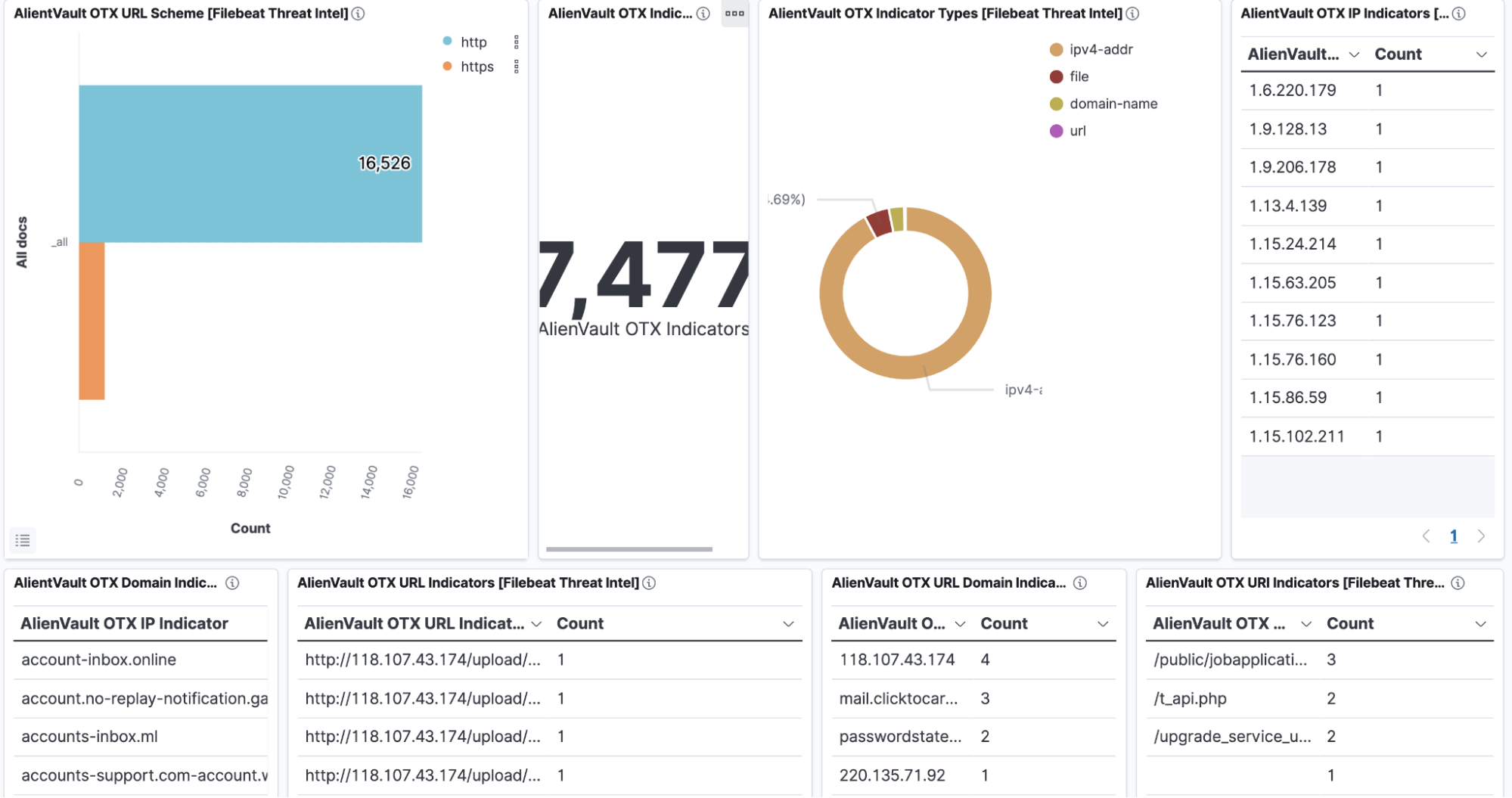Select row 1.9.128.13
1512x798 pixels.
pyautogui.click(x=1368, y=129)
